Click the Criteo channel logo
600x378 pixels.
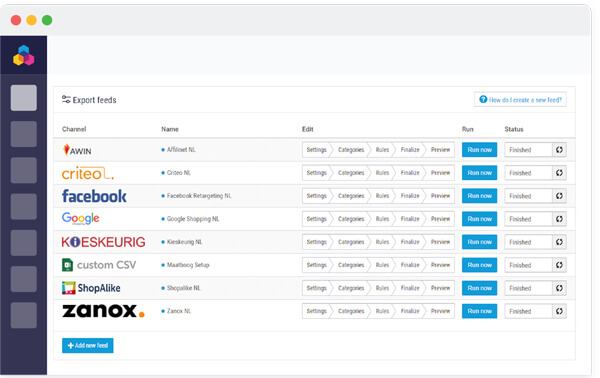88,173
